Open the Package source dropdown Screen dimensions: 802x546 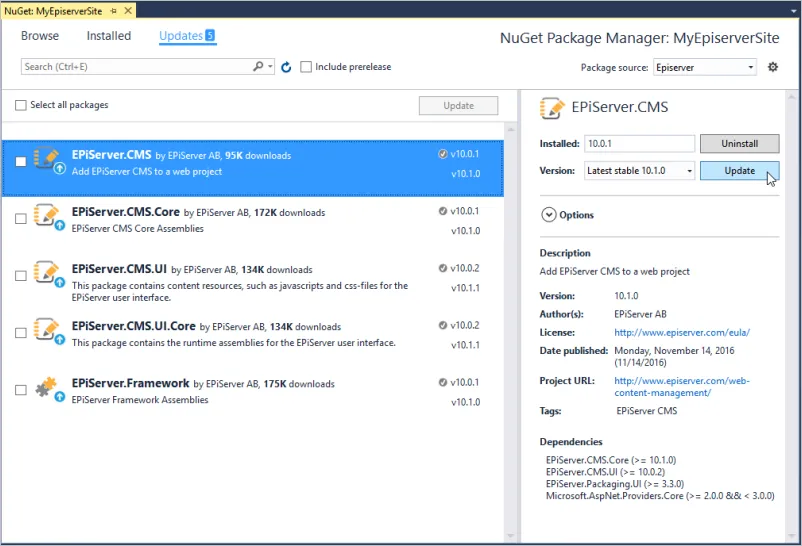coord(705,68)
